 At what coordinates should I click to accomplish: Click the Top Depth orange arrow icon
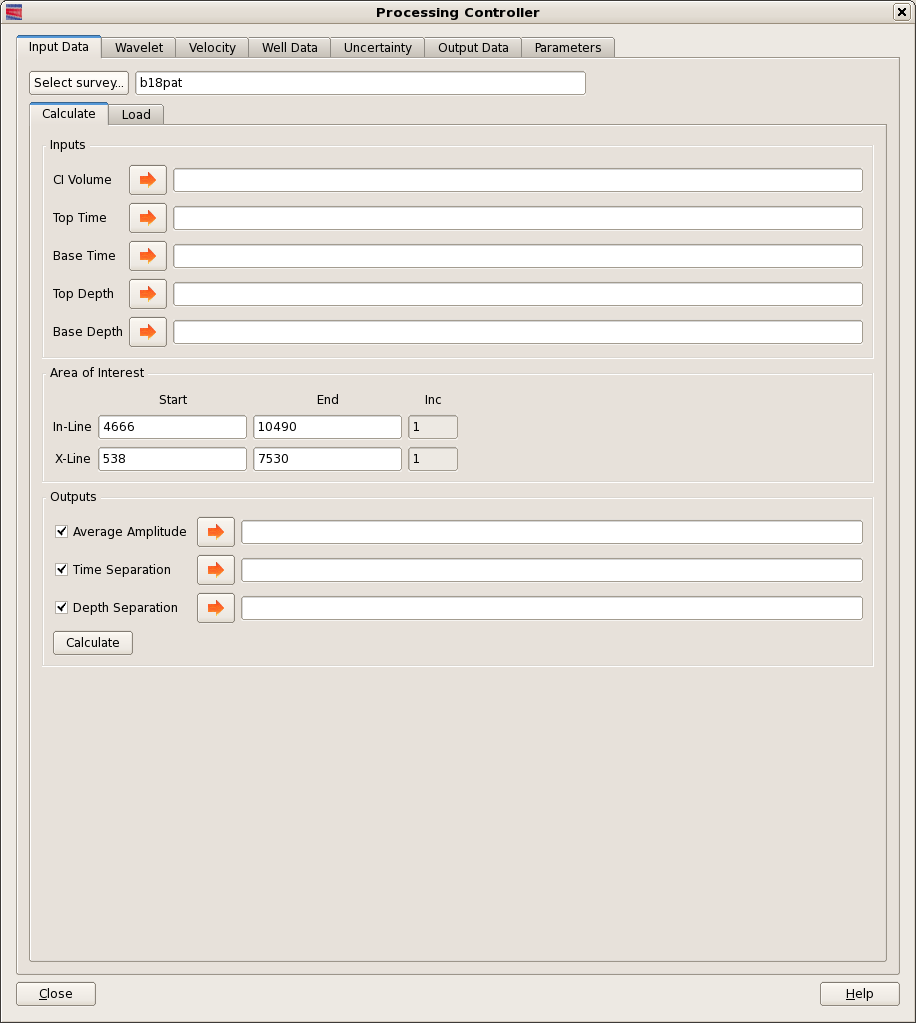coord(148,294)
